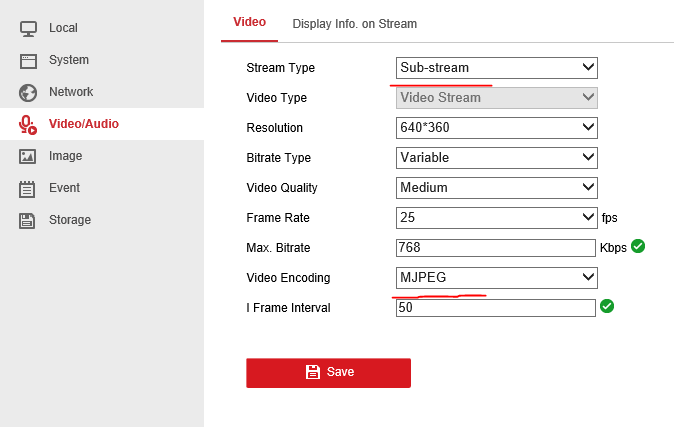
Task: Open the Frame Rate dropdown
Action: point(496,218)
